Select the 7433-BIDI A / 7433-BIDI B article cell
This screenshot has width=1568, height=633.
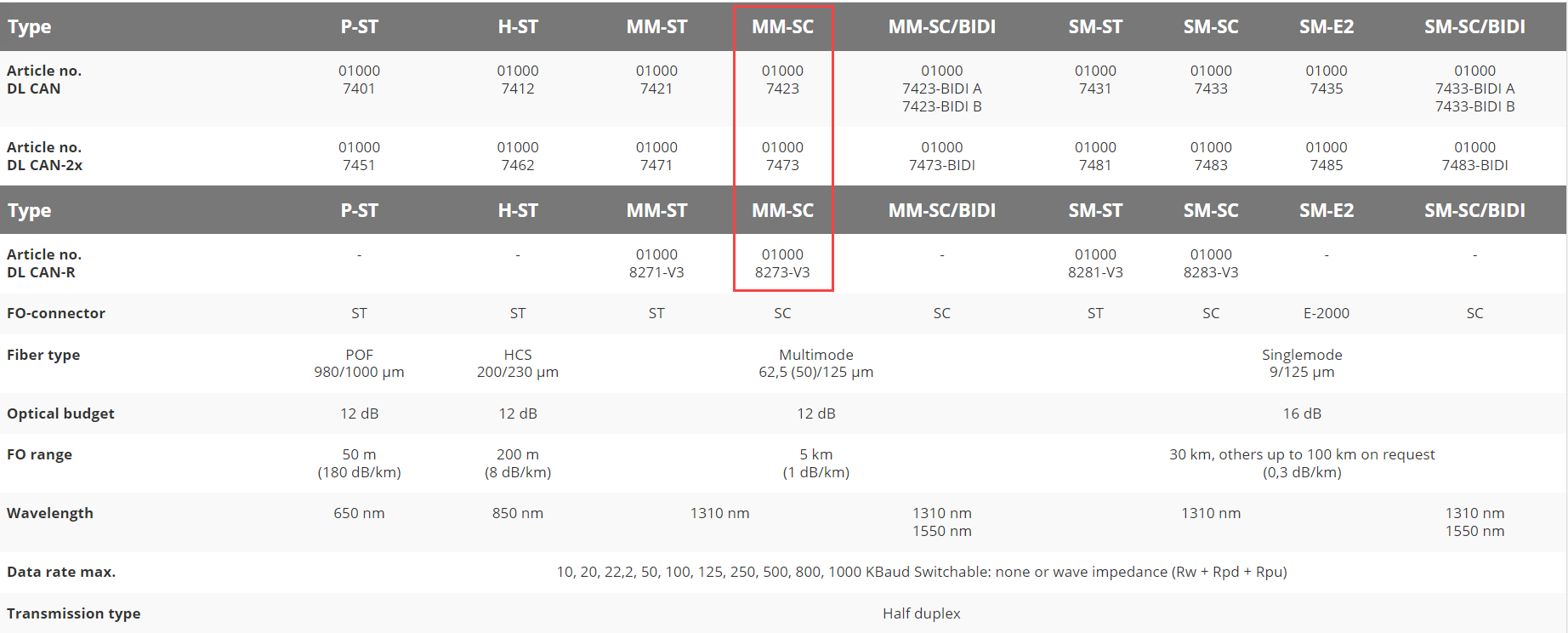(1474, 88)
